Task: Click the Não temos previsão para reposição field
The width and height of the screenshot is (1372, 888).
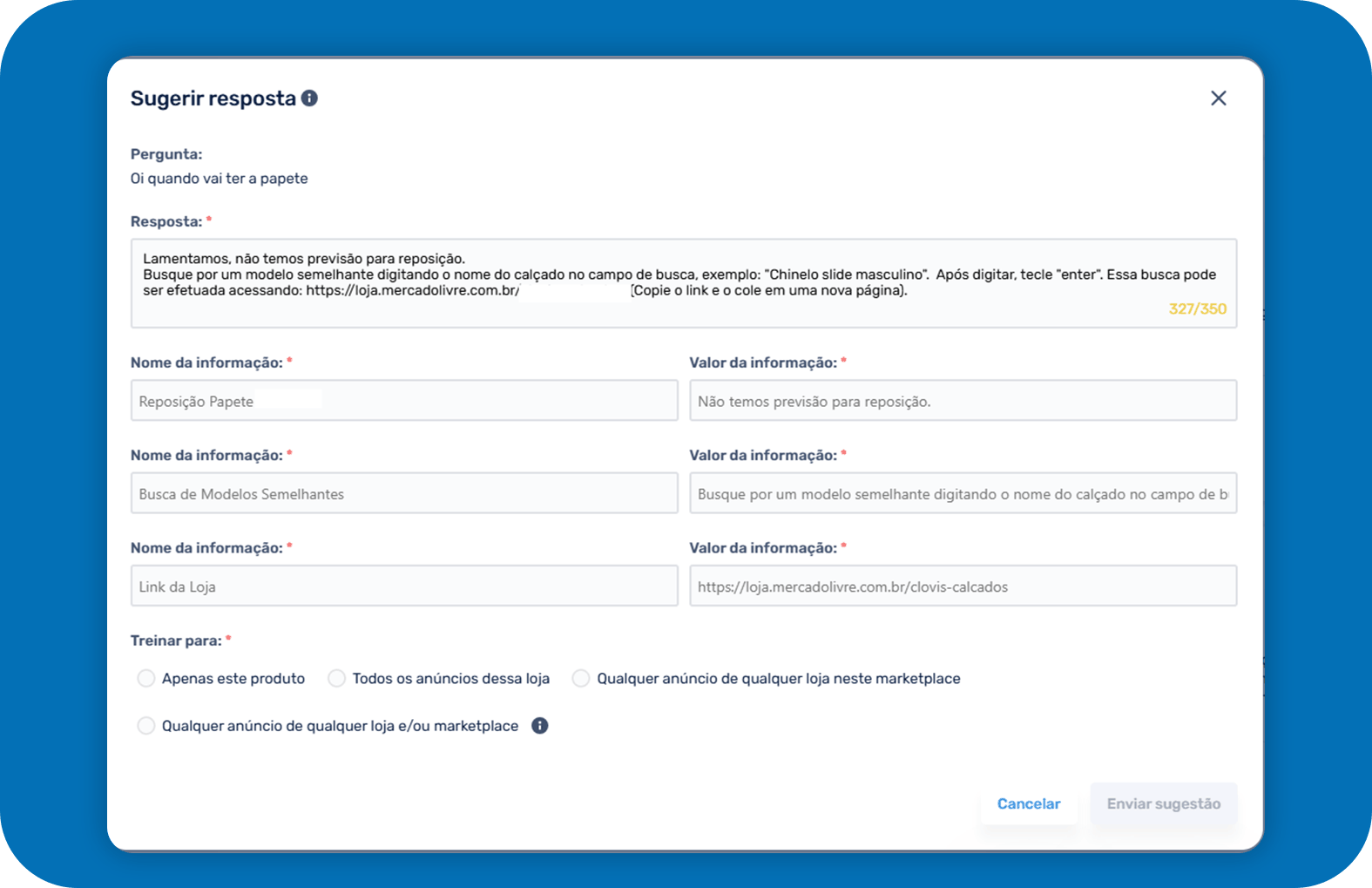Action: tap(963, 401)
